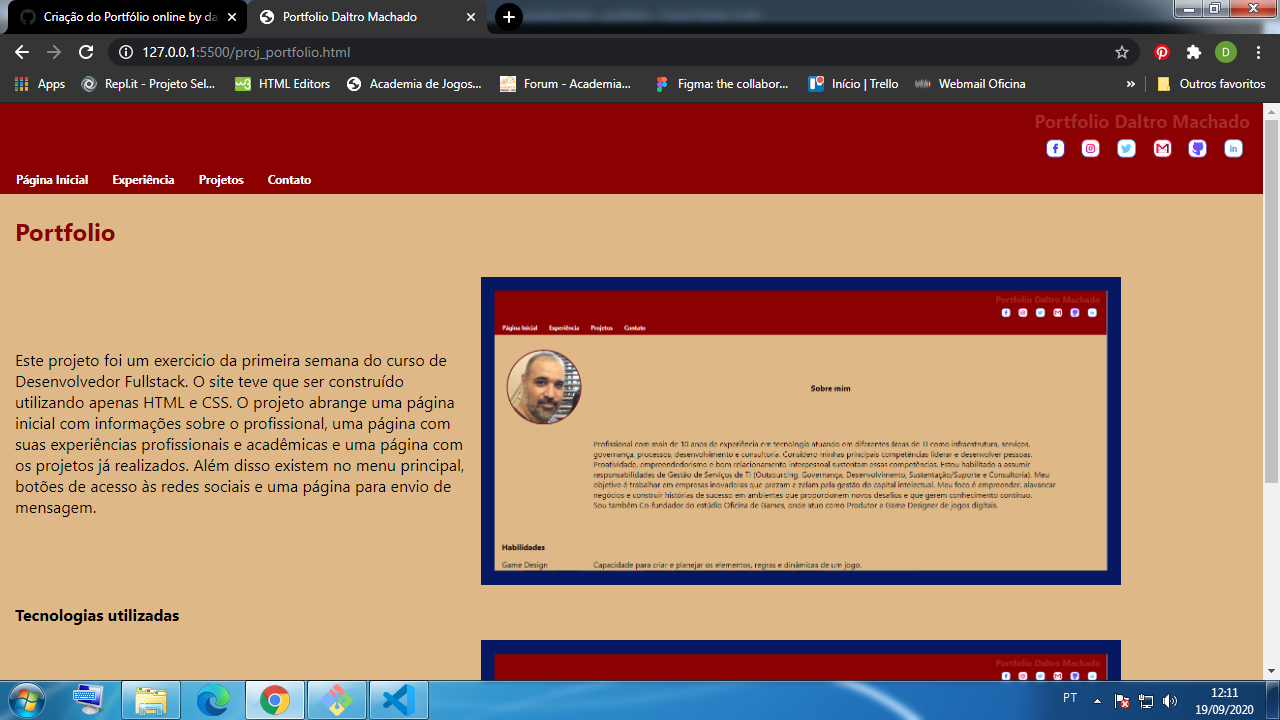Screen dimensions: 1280x720
Task: Go to Página Inicial in the site menu
Action: click(x=52, y=180)
